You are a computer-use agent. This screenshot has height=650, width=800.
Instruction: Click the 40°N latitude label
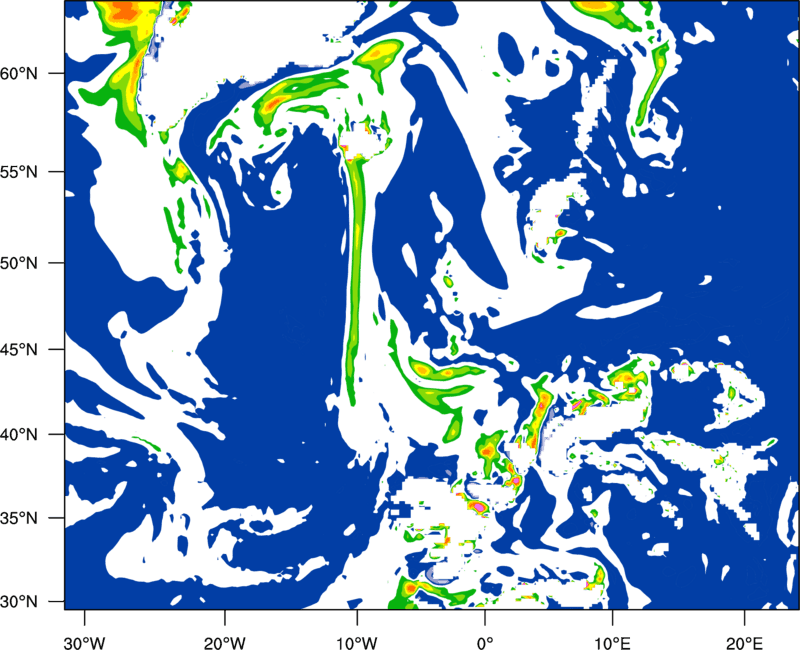19,434
